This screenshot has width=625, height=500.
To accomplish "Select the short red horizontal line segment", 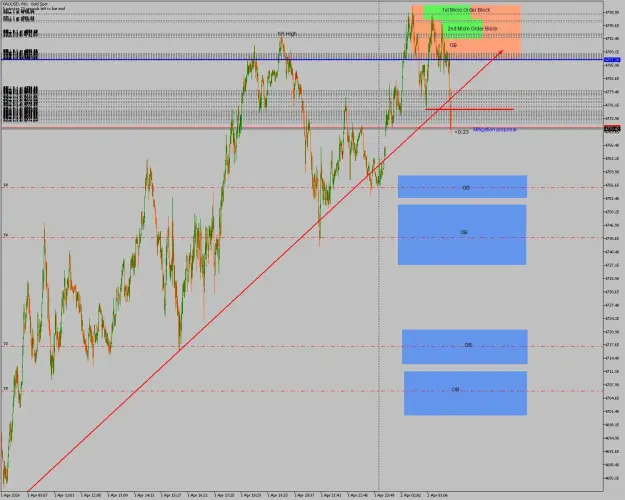I will (470, 109).
